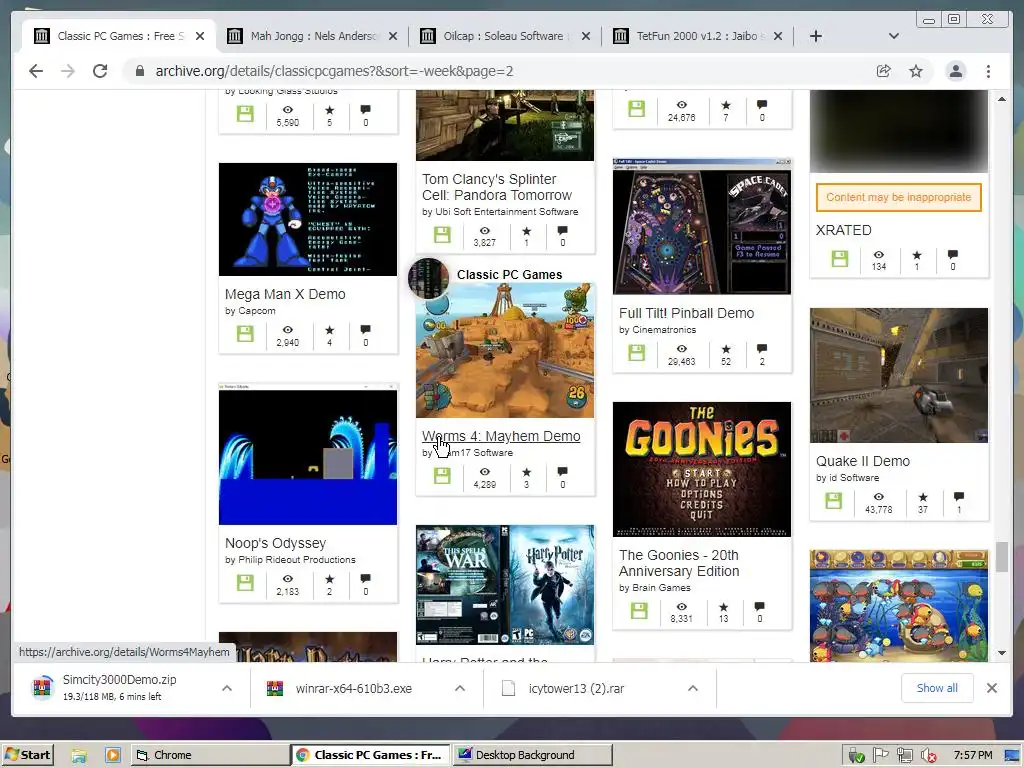Screen dimensions: 1024x768
Task: Open the Chrome profile avatar
Action: coord(955,71)
